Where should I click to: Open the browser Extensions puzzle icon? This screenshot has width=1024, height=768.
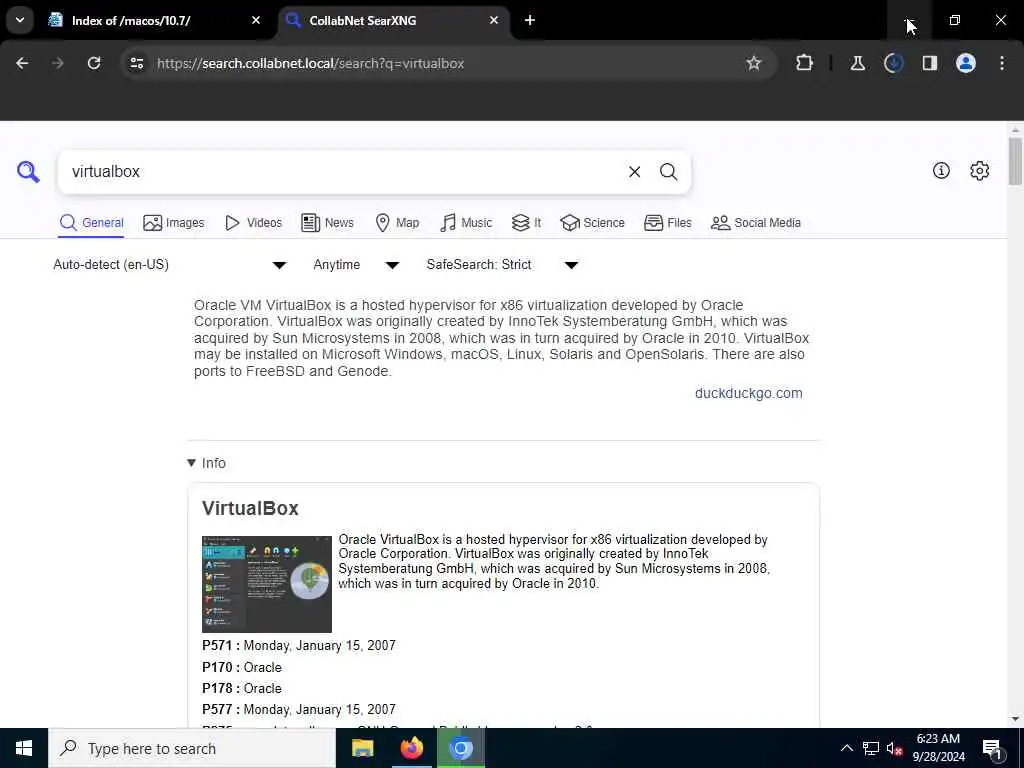point(805,63)
